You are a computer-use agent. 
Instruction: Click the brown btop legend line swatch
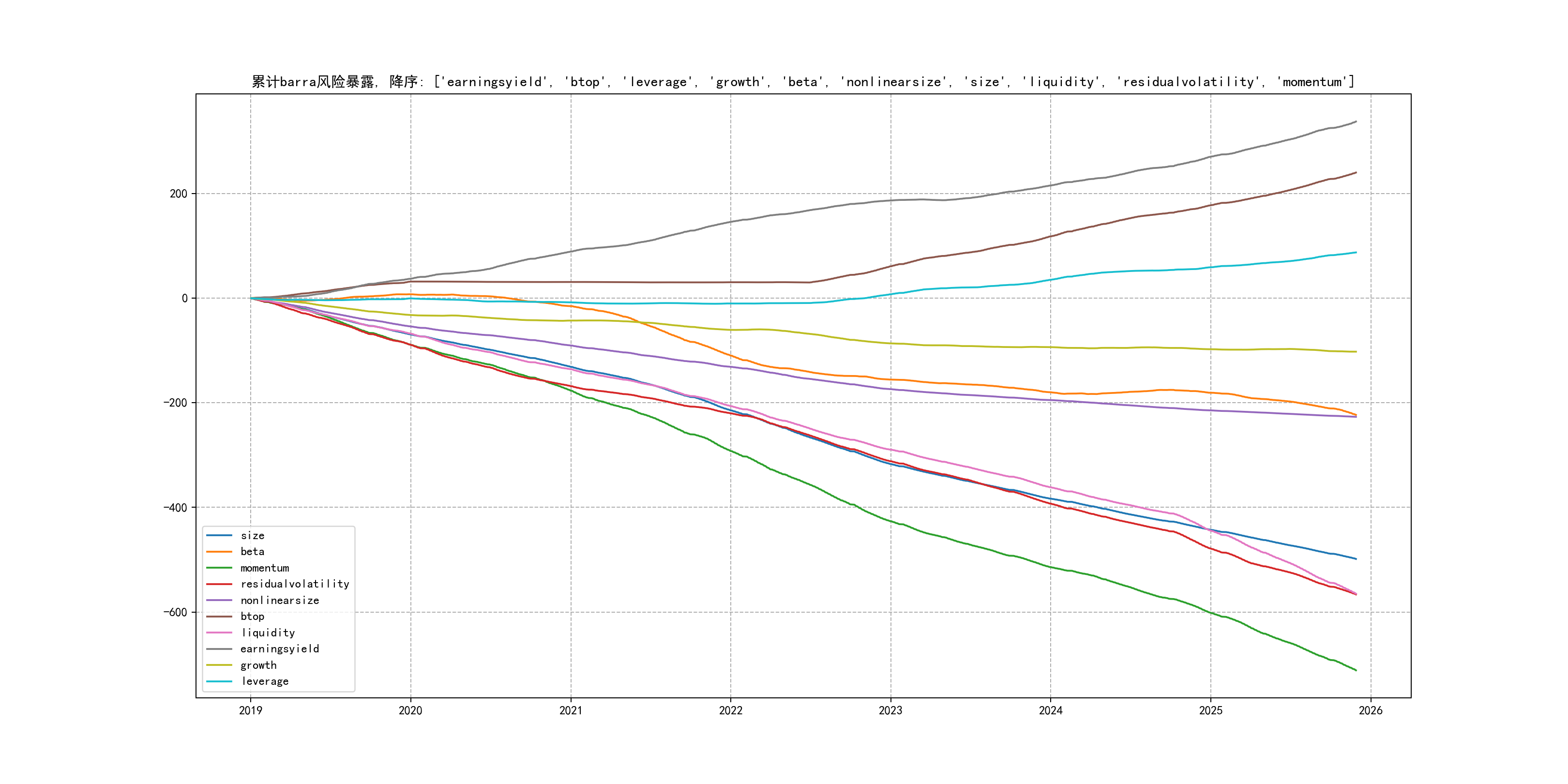pos(219,617)
